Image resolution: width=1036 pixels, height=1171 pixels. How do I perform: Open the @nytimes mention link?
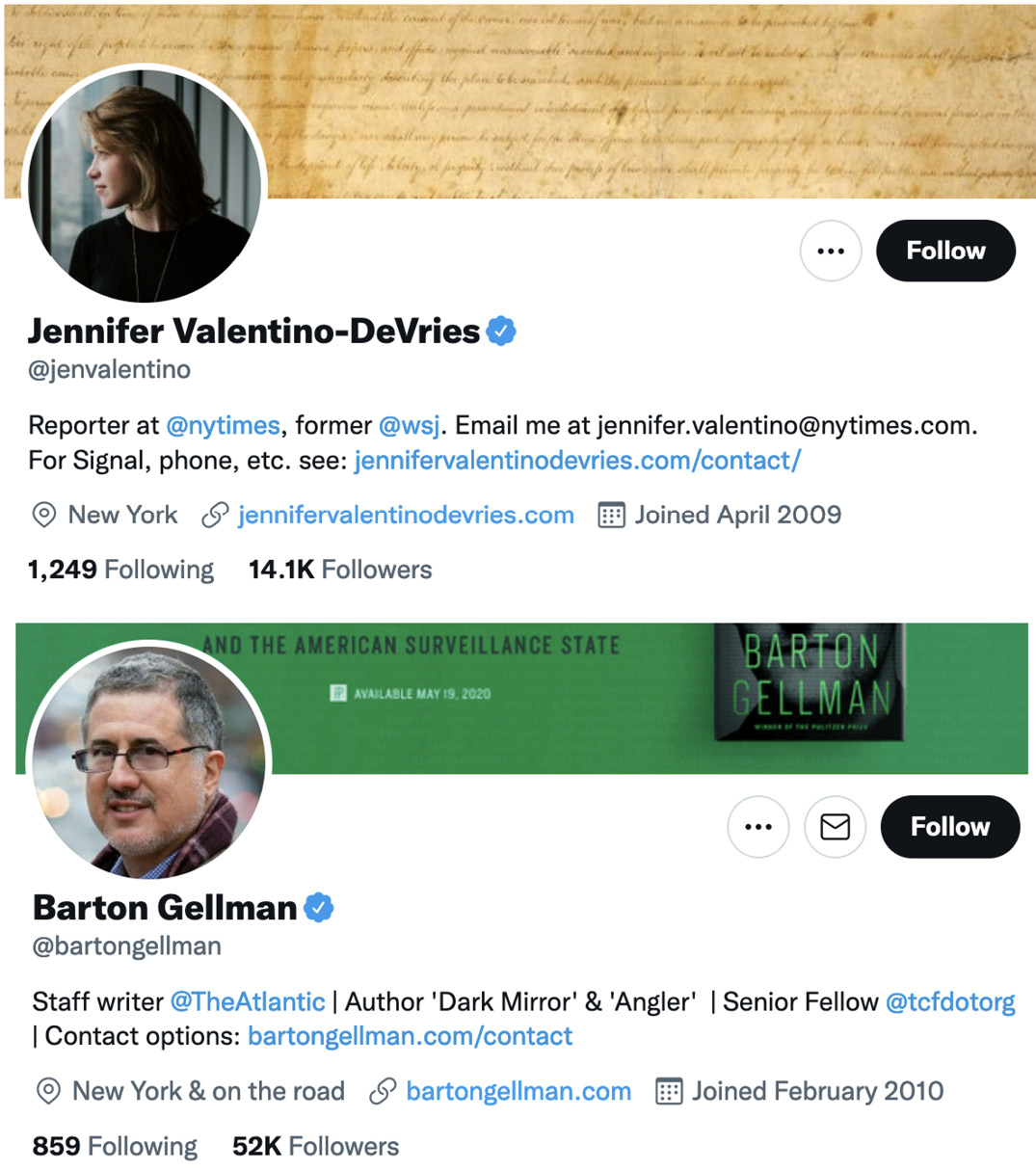click(x=223, y=424)
